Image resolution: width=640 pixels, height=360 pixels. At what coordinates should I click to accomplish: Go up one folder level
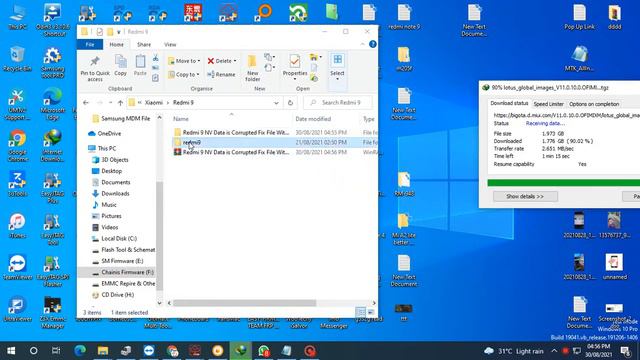(120, 102)
